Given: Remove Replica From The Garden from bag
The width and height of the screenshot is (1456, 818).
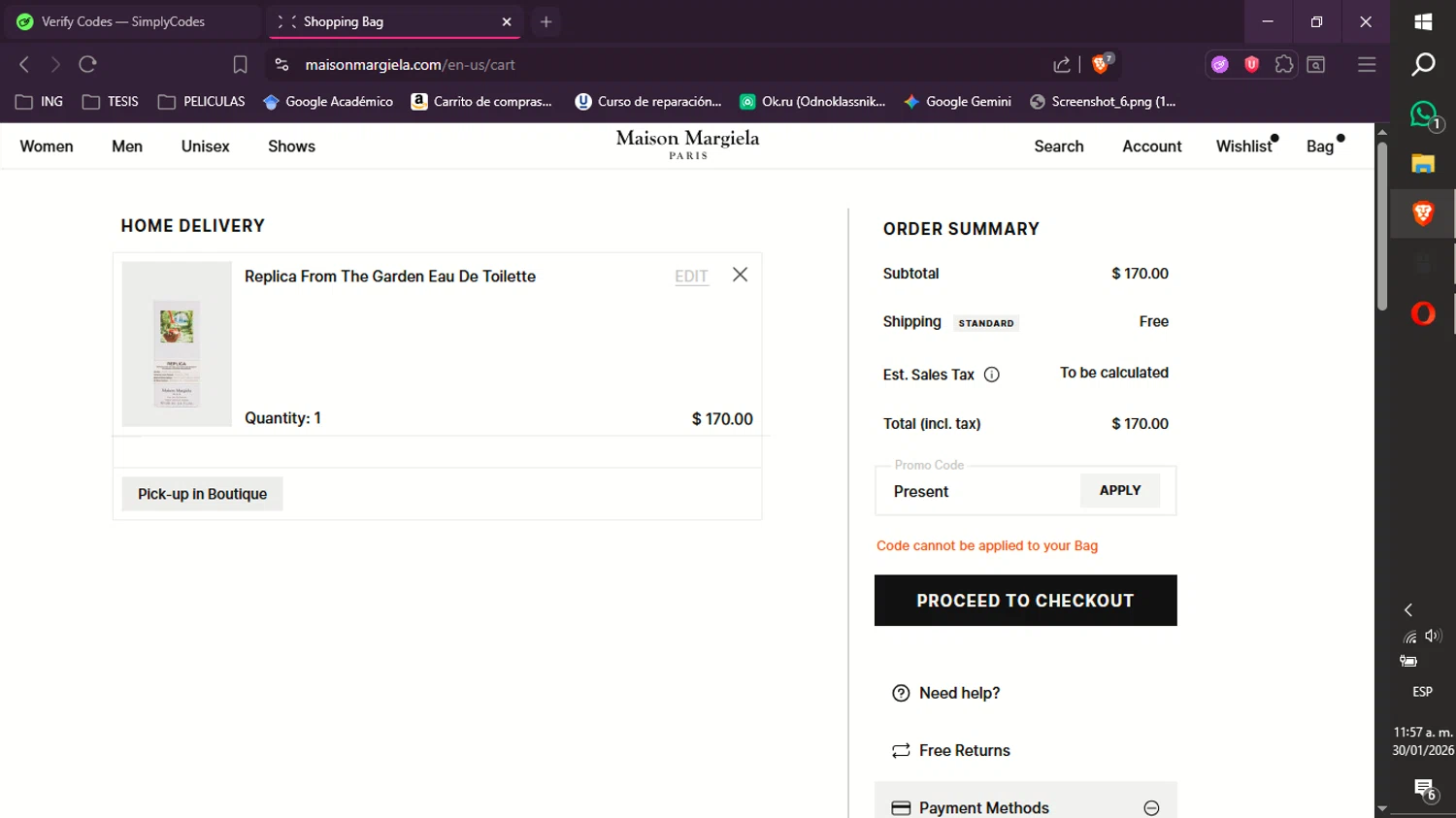Looking at the screenshot, I should [x=740, y=275].
